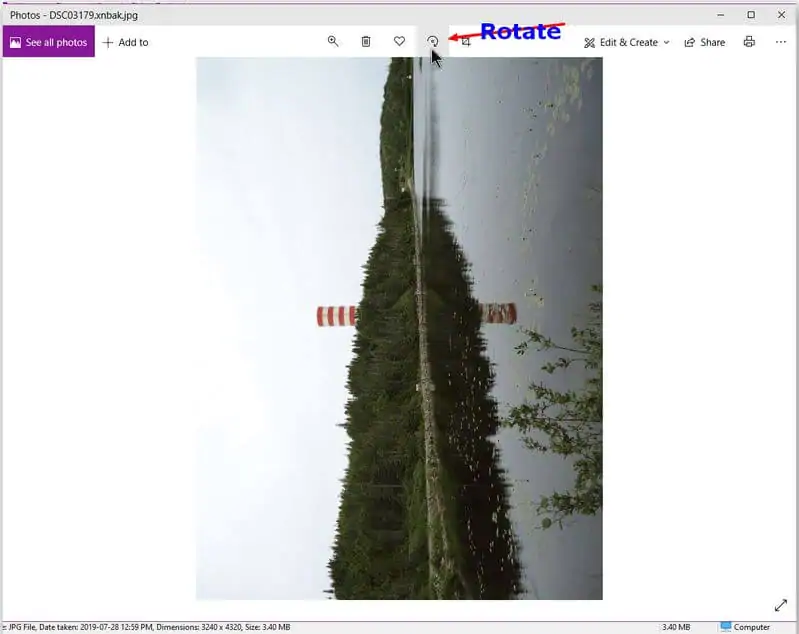Image resolution: width=799 pixels, height=634 pixels.
Task: Click the status bar file details text
Action: [148, 627]
